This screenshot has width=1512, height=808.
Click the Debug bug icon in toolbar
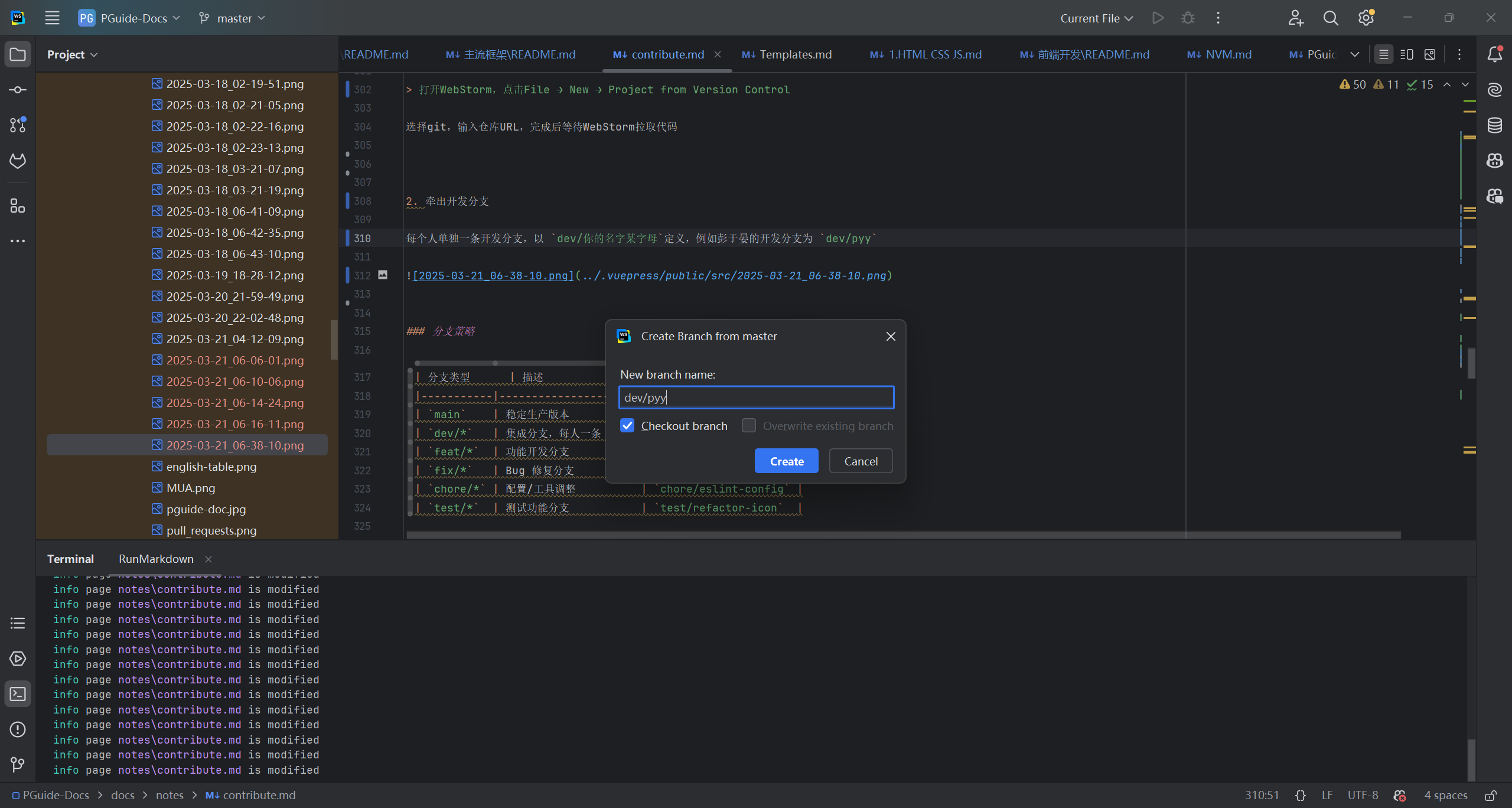click(1188, 18)
